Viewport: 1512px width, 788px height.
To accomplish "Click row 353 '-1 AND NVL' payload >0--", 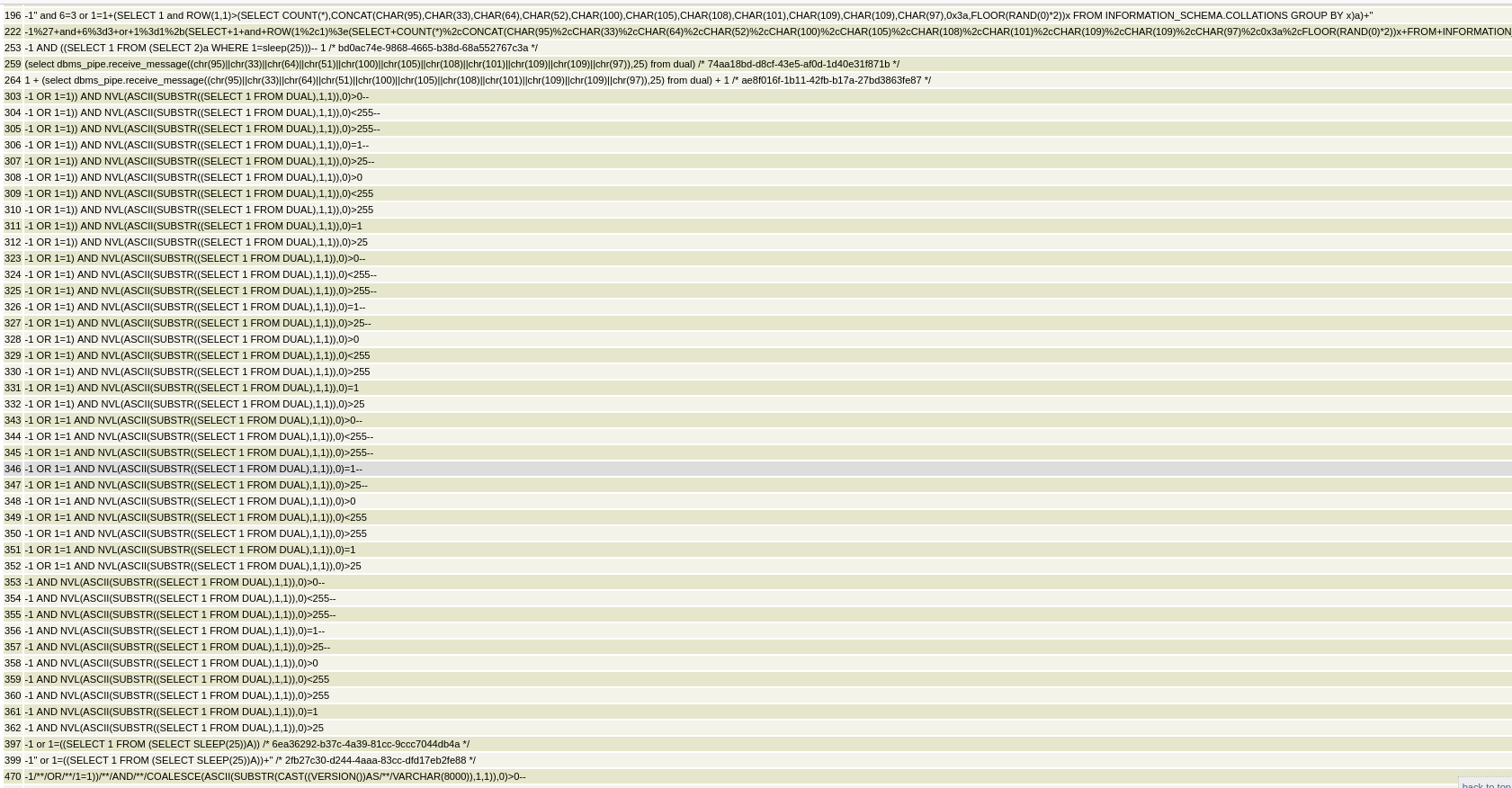I will (174, 582).
